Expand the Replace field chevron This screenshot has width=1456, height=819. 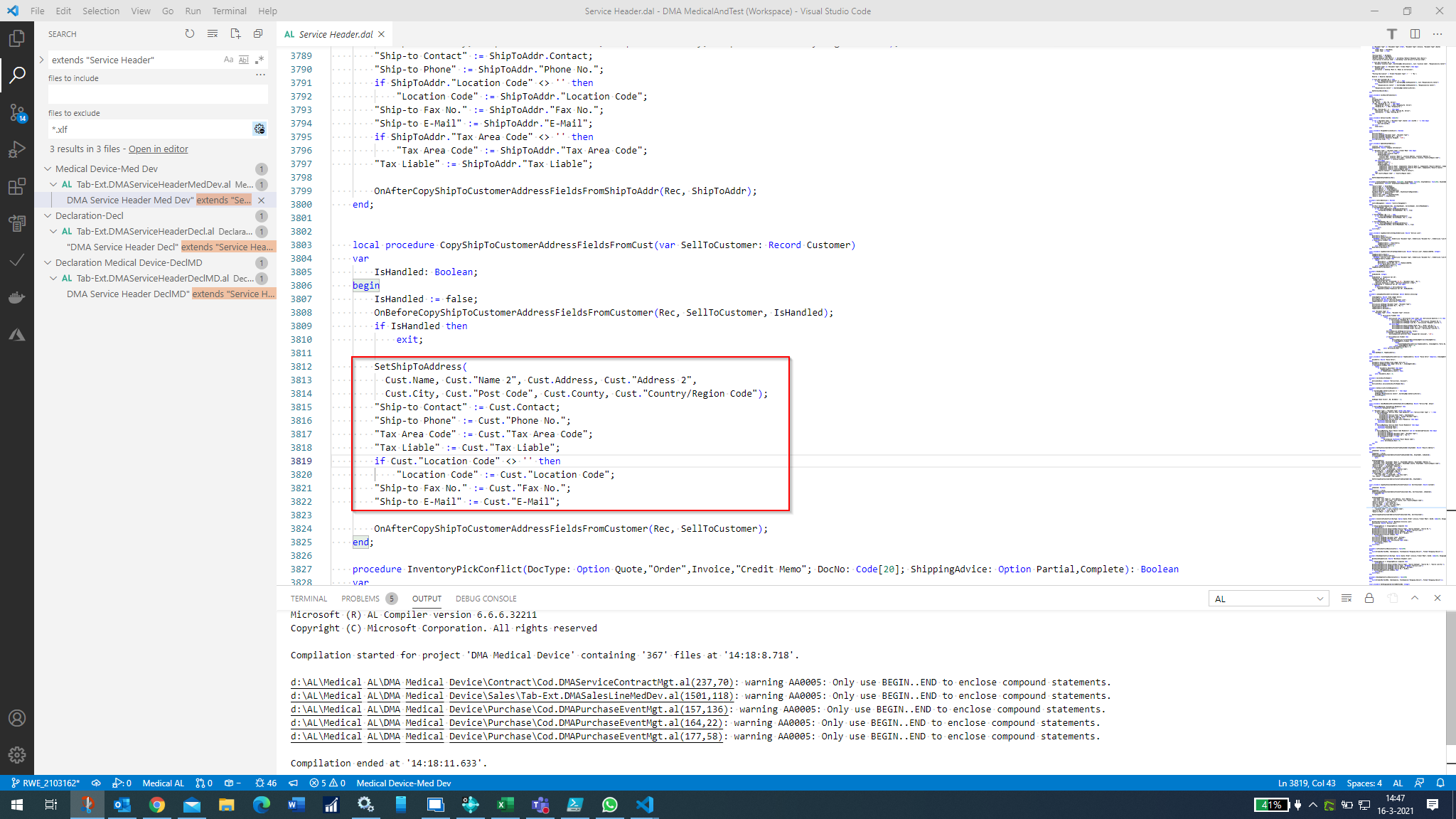point(41,60)
